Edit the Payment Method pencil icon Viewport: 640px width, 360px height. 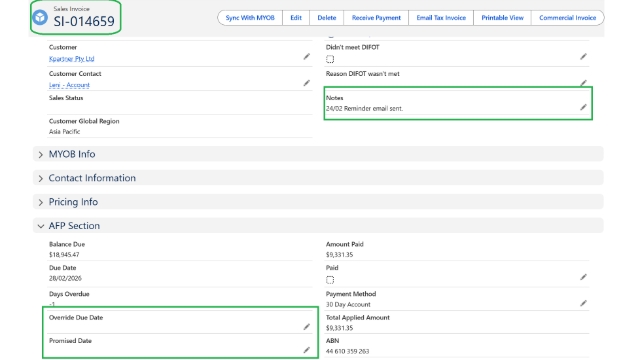click(x=583, y=303)
